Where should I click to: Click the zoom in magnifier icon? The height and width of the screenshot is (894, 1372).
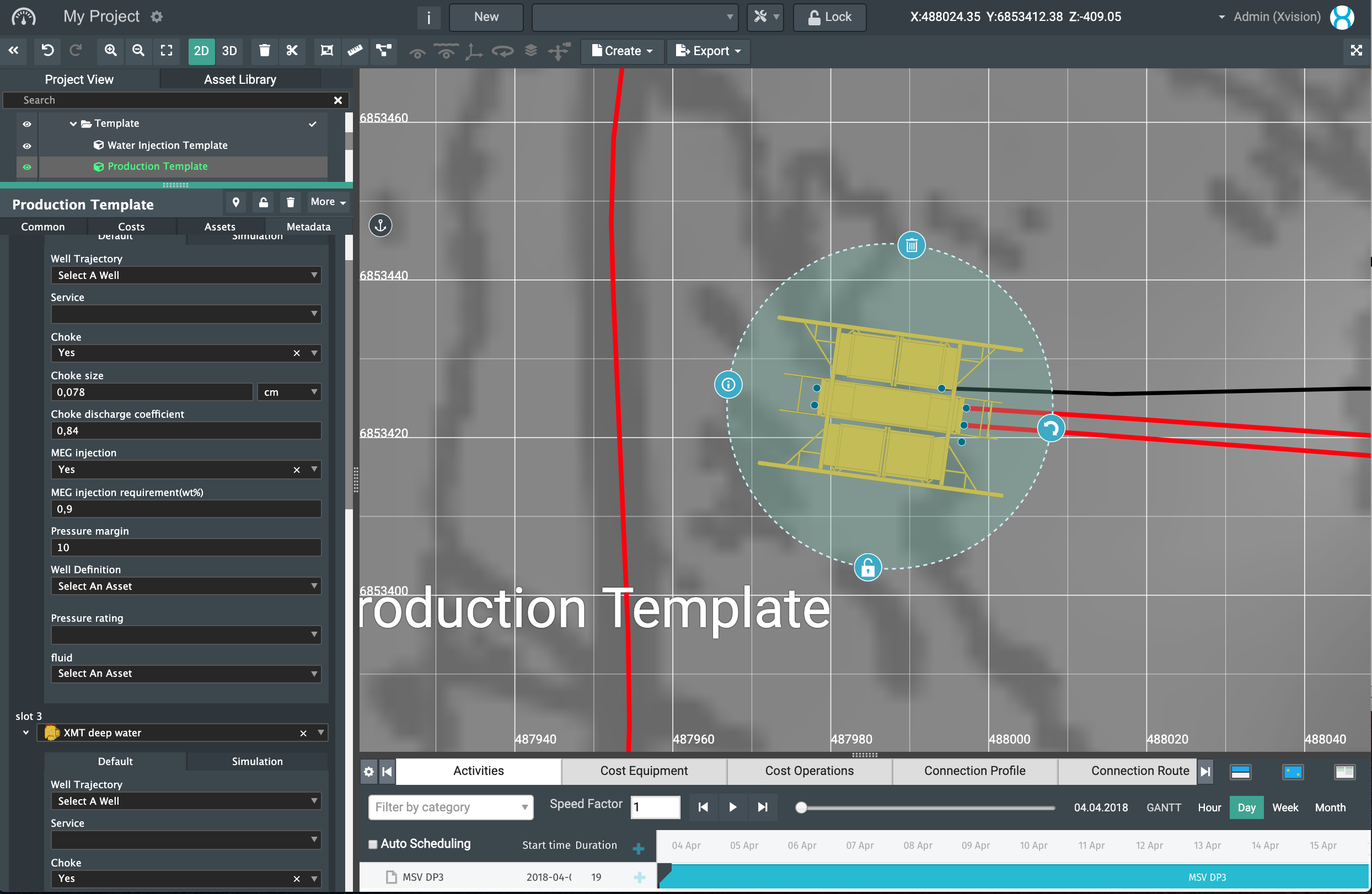tap(110, 51)
